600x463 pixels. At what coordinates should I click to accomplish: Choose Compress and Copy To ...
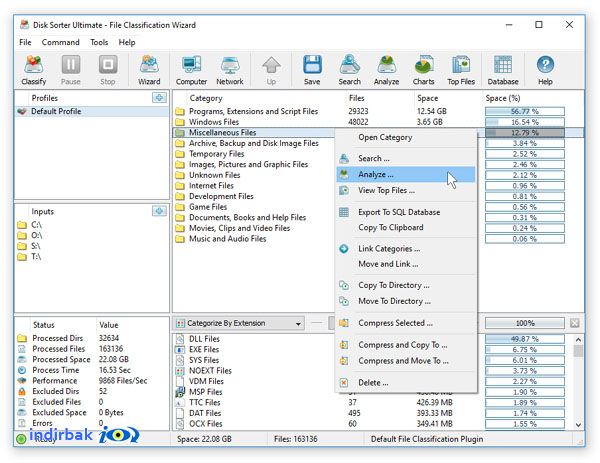406,345
